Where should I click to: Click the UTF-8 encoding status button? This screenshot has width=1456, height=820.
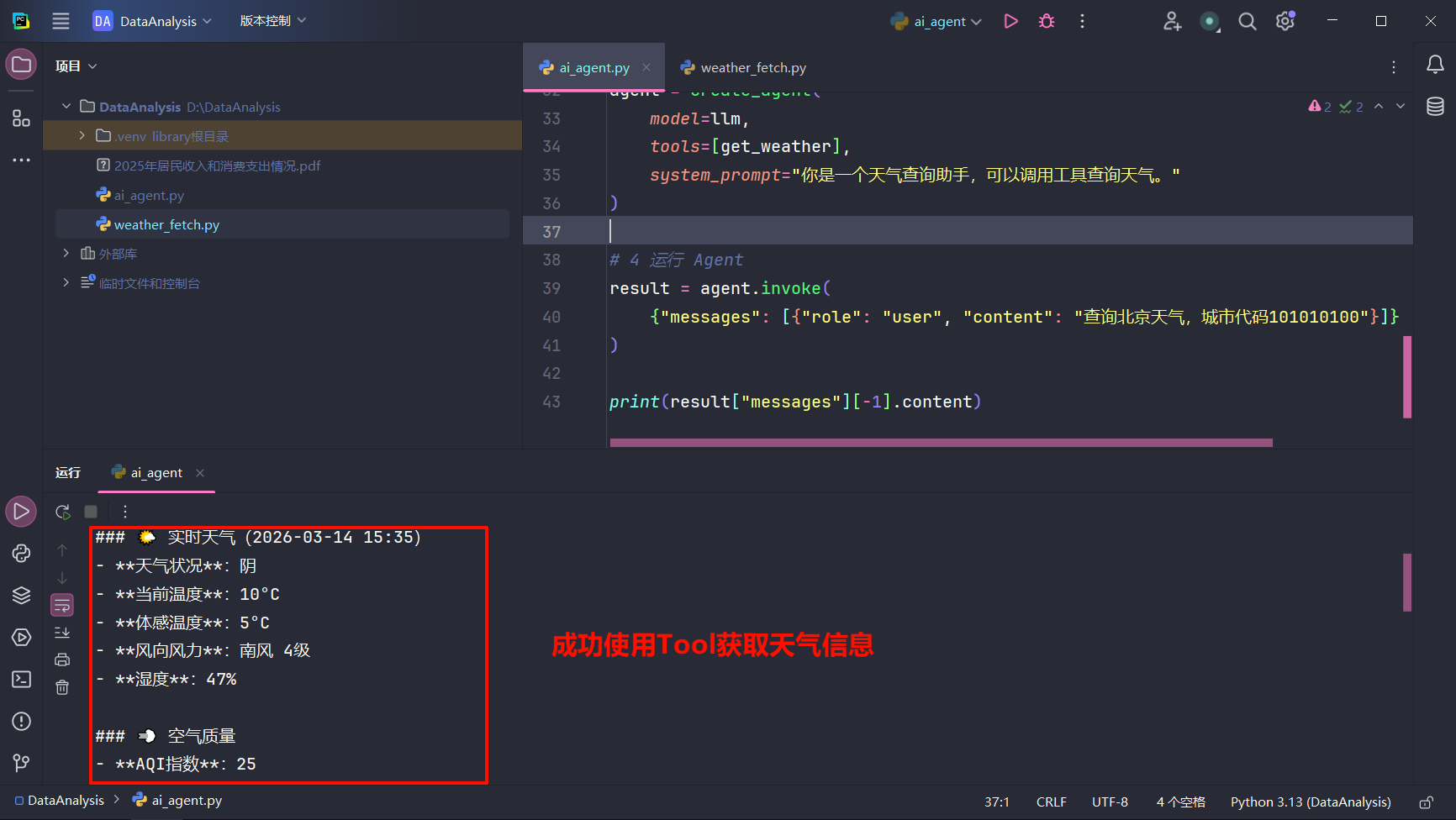point(1109,802)
